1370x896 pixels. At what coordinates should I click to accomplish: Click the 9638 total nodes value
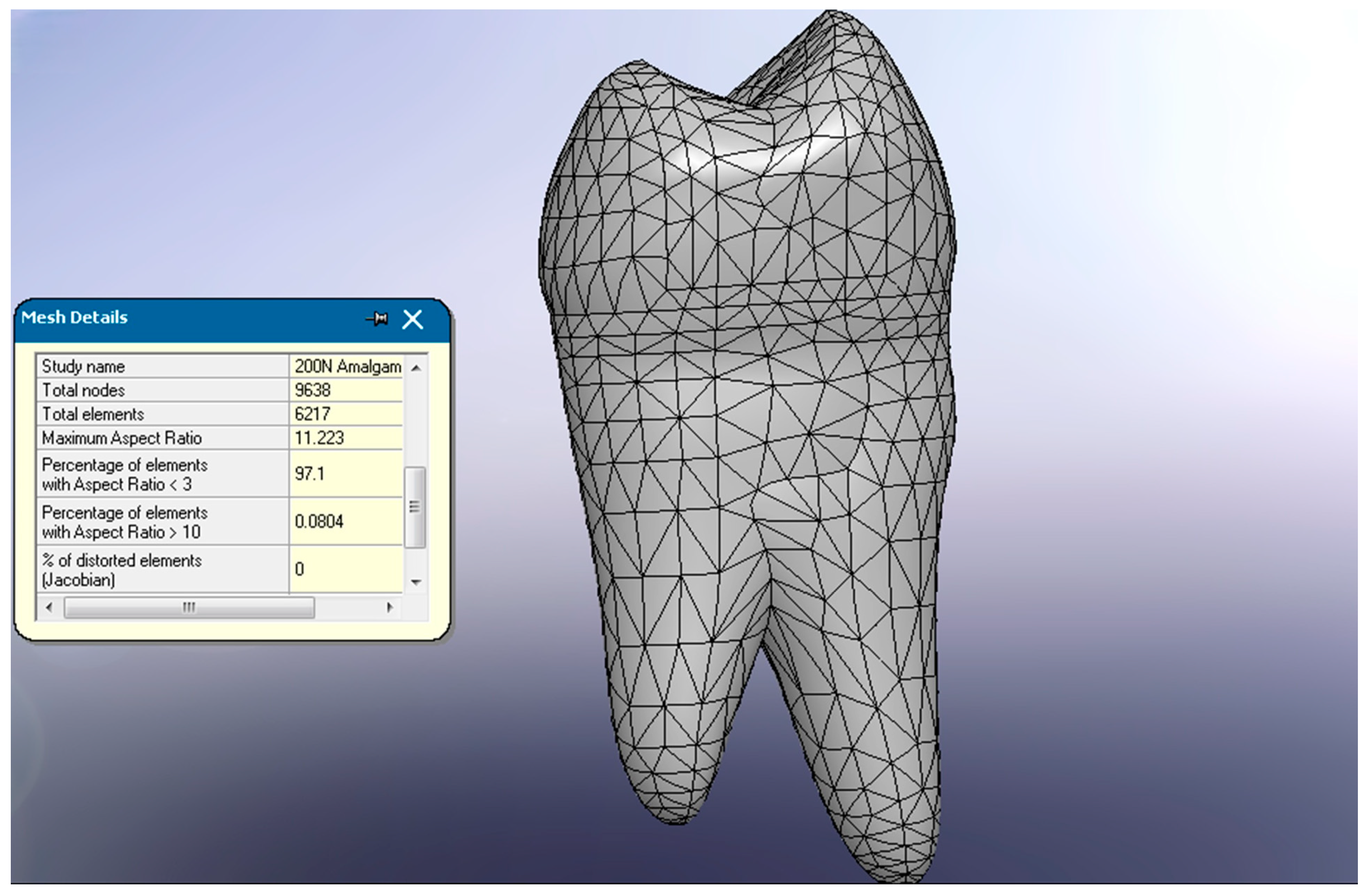coord(313,390)
